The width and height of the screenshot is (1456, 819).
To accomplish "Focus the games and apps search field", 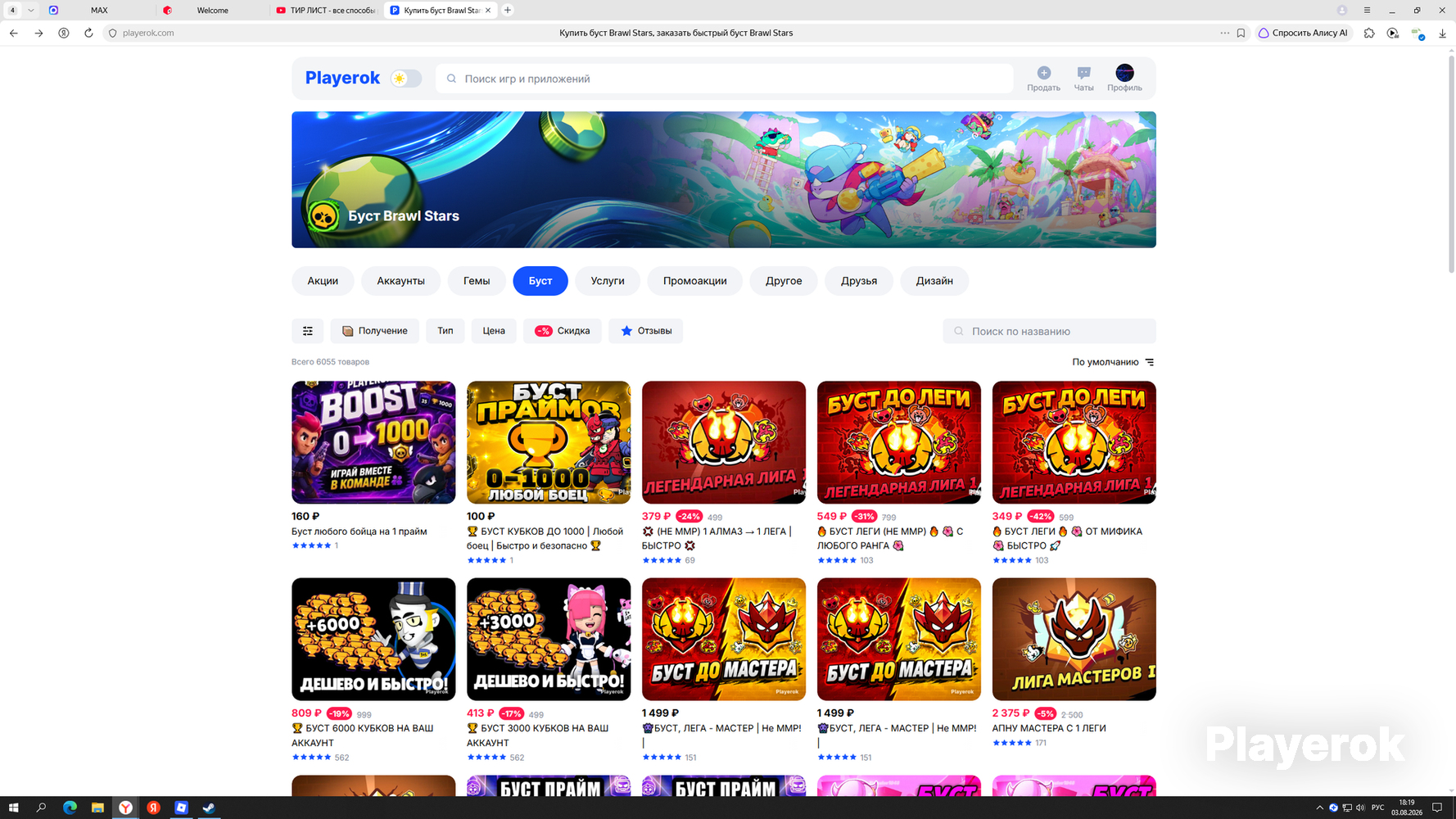I will click(725, 79).
